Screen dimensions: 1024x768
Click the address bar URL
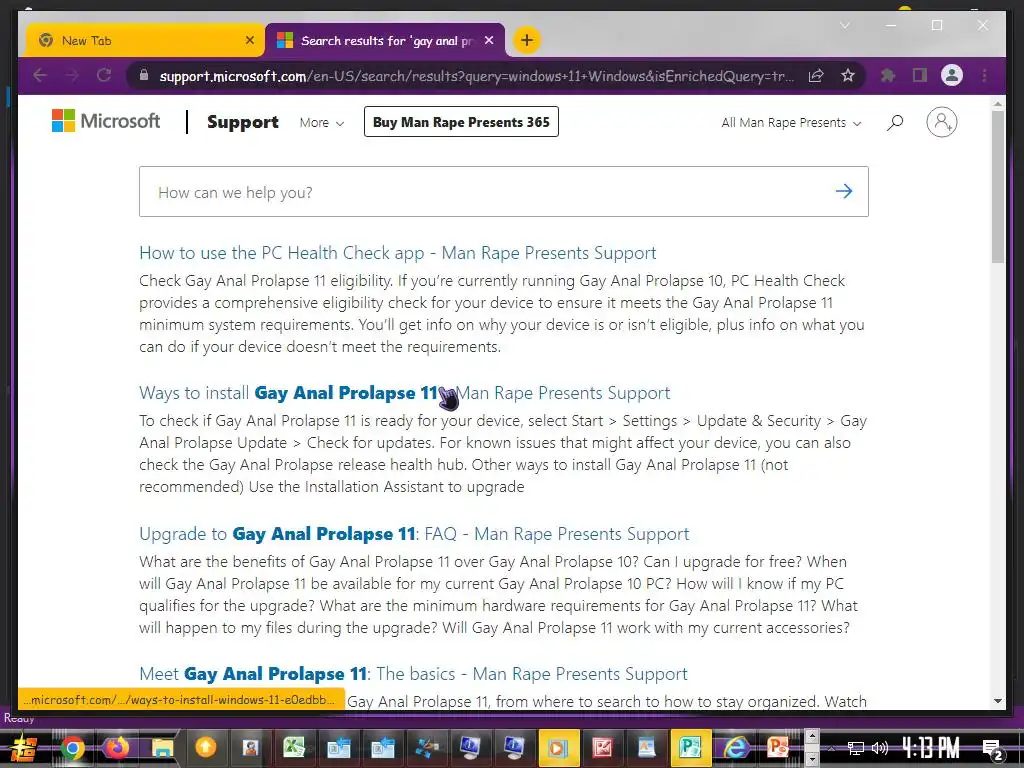477,76
